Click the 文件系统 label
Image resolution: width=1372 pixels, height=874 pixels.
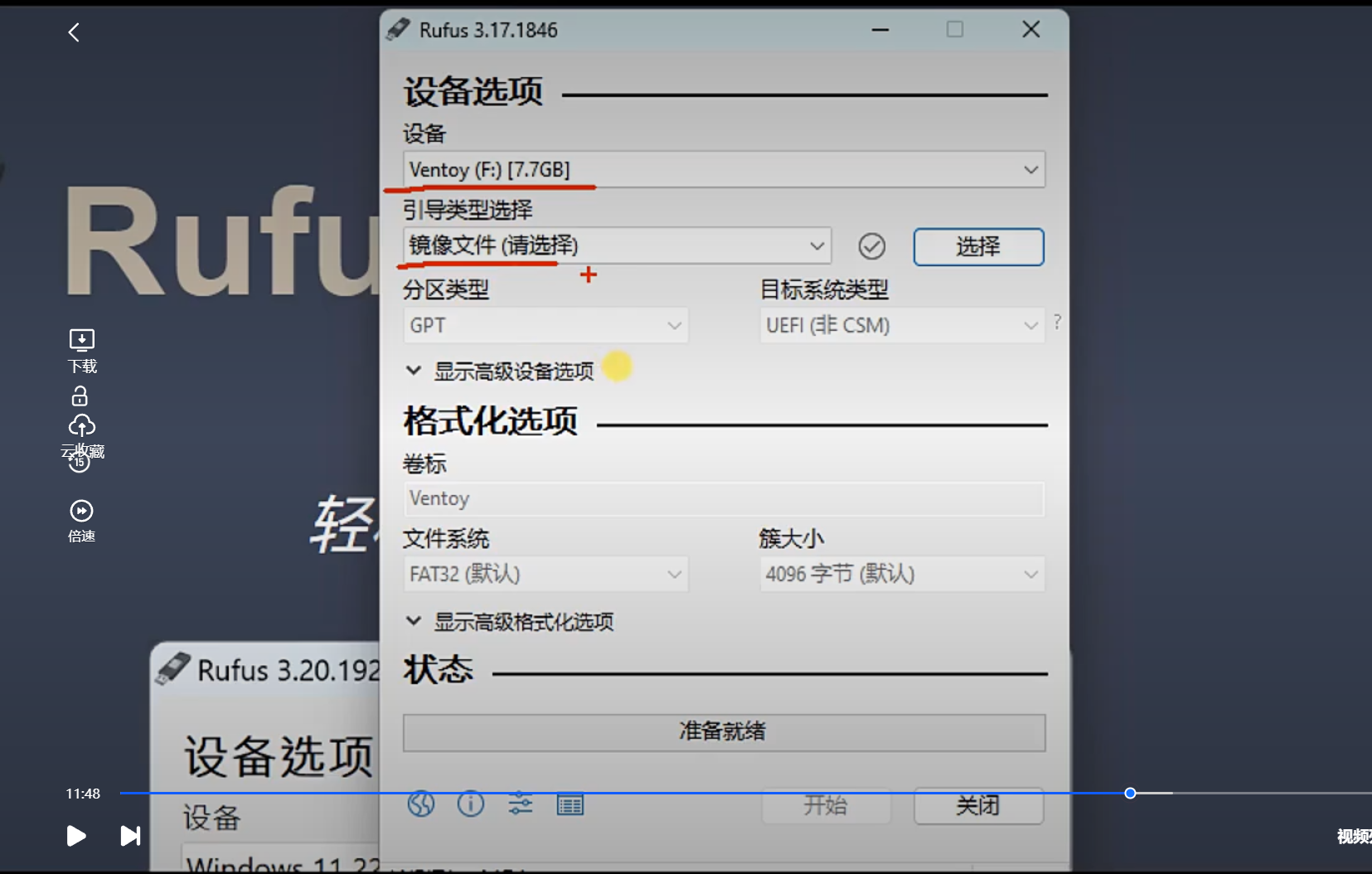(446, 539)
